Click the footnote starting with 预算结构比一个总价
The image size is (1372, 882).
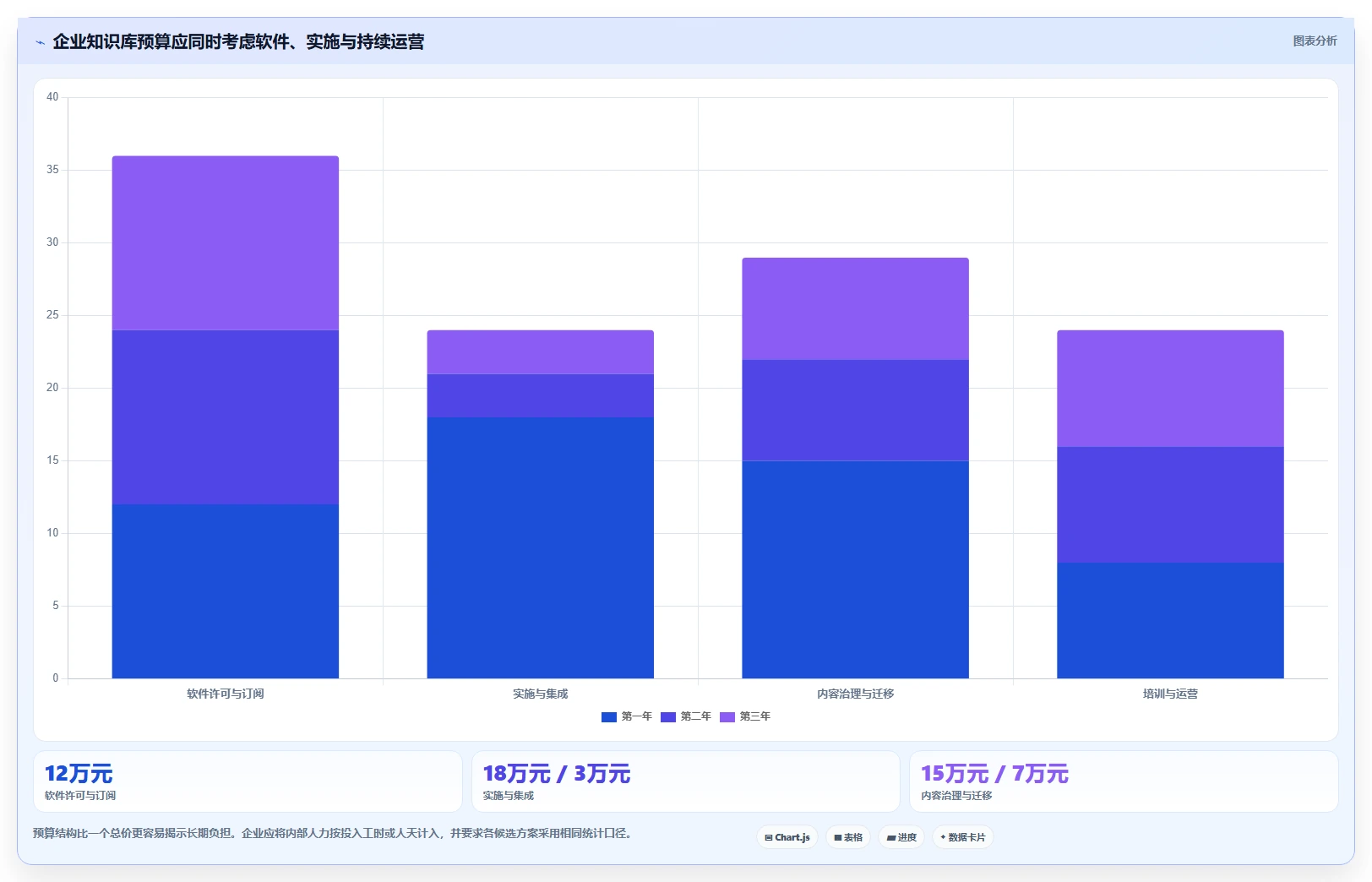(x=333, y=833)
